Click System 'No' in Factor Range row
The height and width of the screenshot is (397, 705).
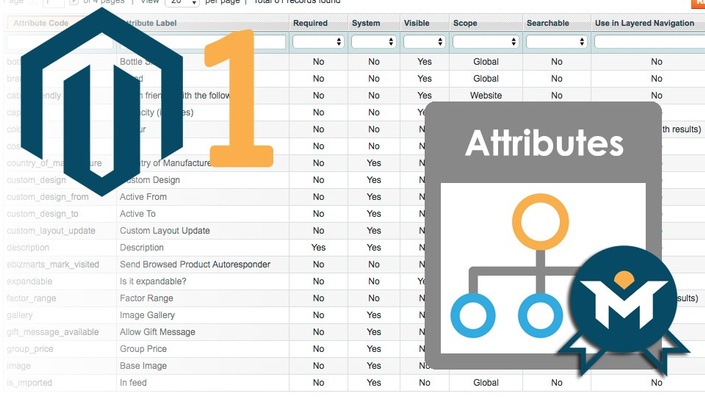pos(374,298)
